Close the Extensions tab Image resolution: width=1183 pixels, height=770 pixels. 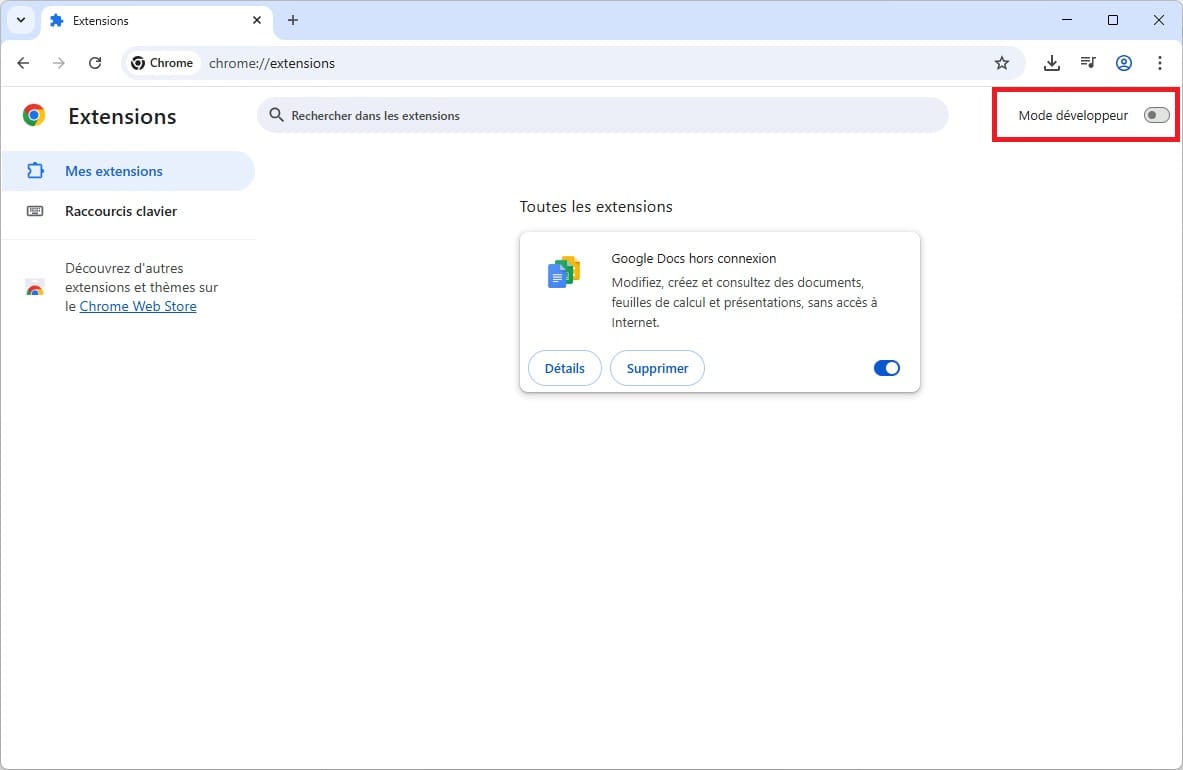(257, 20)
